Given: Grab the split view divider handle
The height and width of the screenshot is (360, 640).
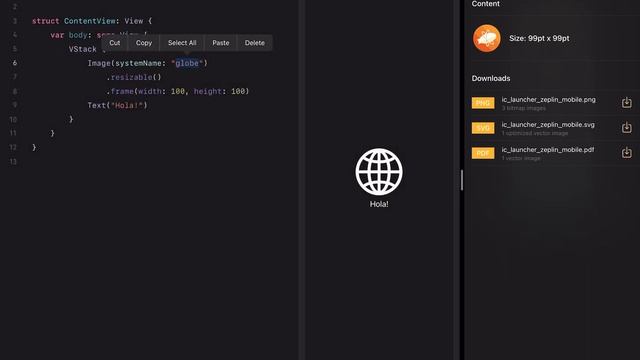Looking at the screenshot, I should pyautogui.click(x=462, y=180).
